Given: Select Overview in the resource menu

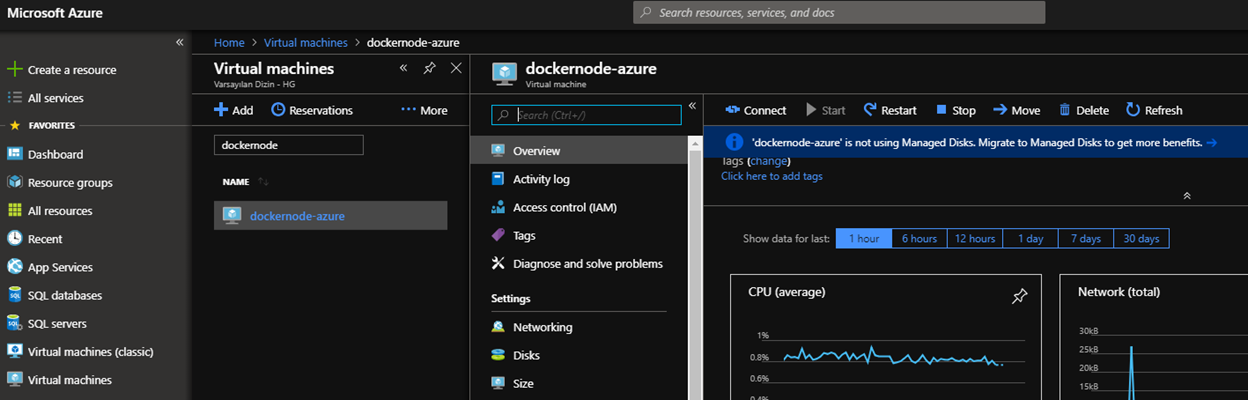Looking at the screenshot, I should [x=579, y=151].
